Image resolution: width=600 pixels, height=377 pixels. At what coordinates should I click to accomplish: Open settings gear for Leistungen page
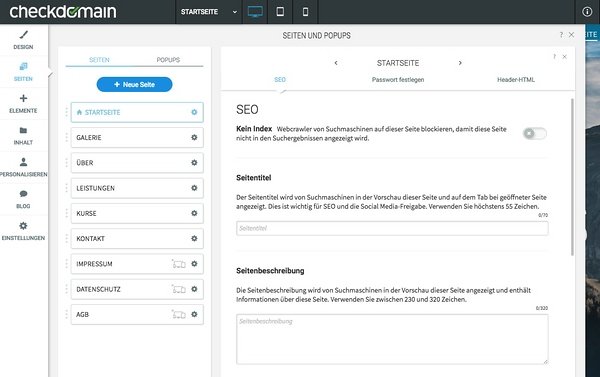[194, 188]
